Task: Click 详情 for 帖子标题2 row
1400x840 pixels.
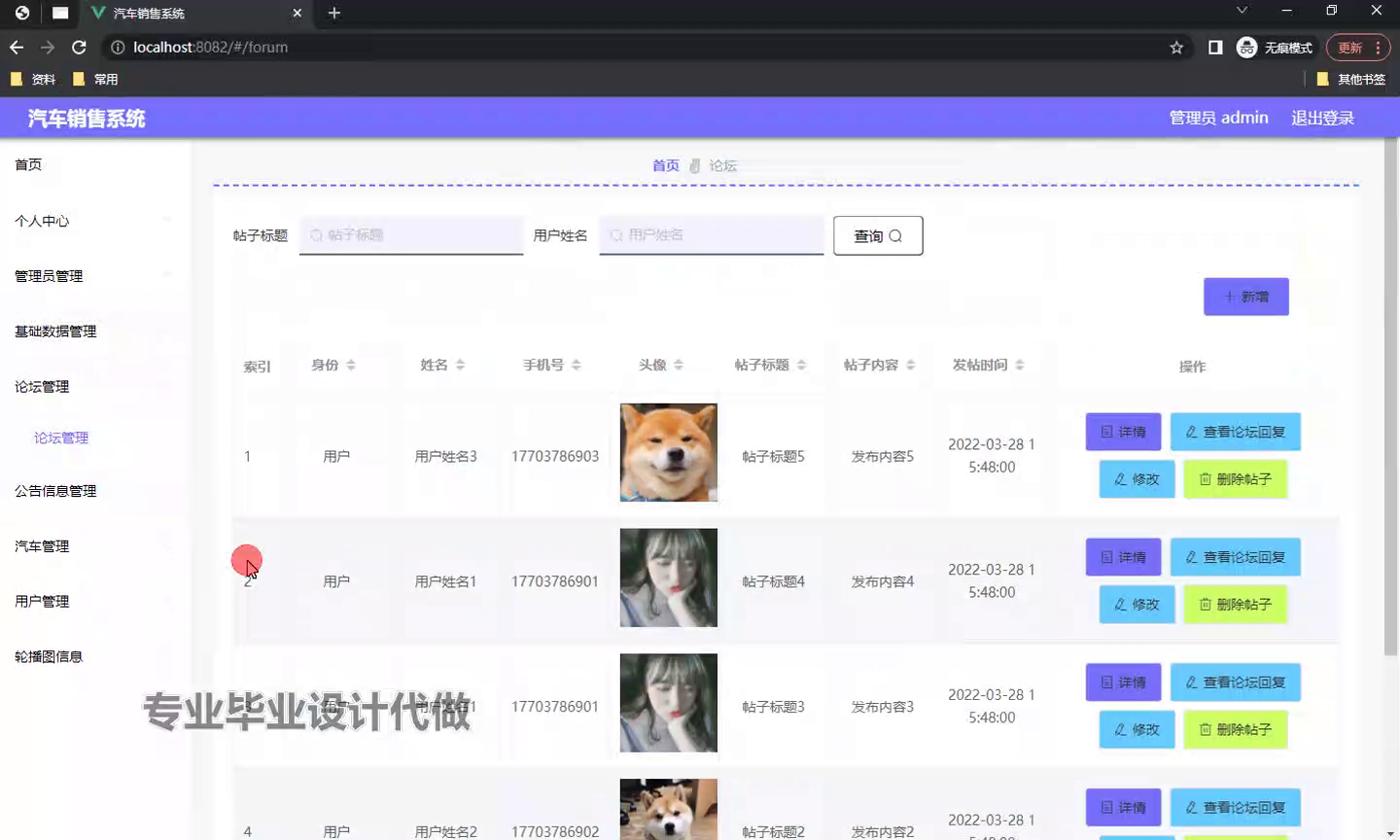Action: pos(1123,808)
